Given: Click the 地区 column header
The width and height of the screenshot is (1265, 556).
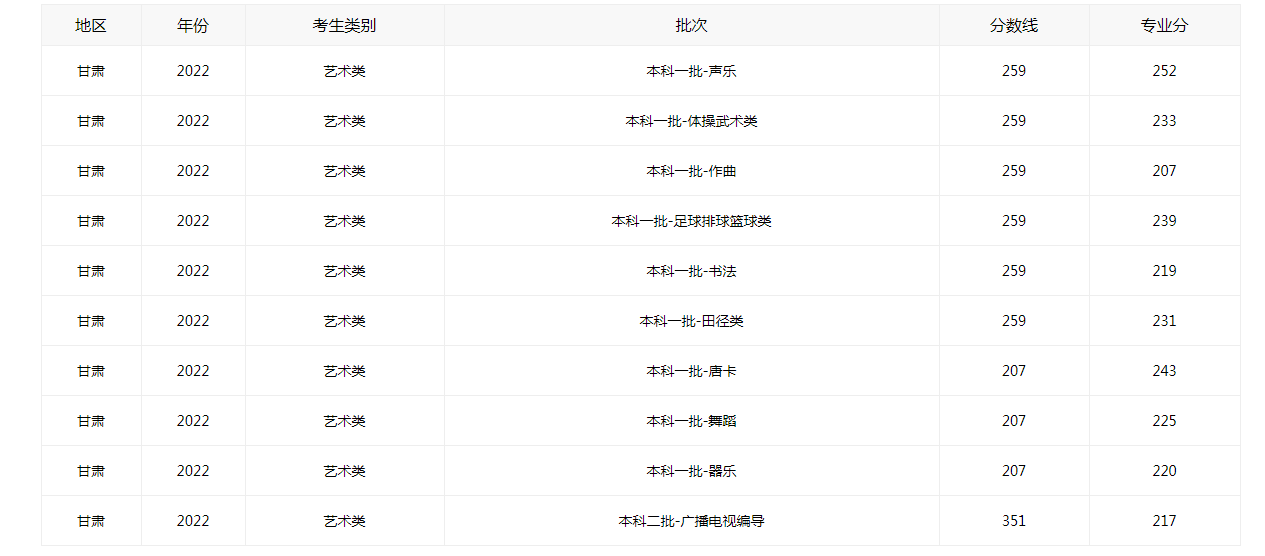Looking at the screenshot, I should pos(91,26).
